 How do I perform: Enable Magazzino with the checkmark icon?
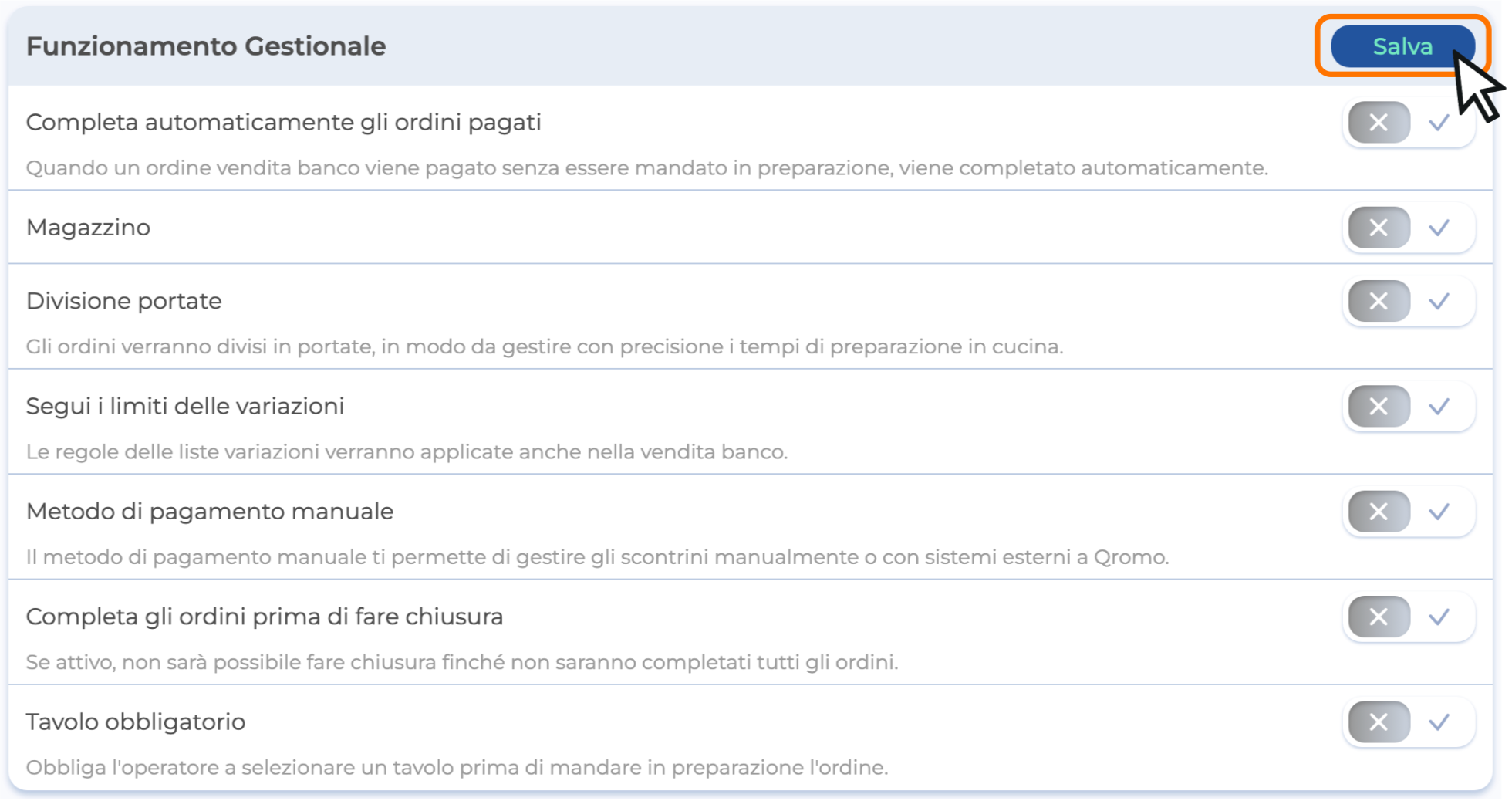click(1439, 228)
